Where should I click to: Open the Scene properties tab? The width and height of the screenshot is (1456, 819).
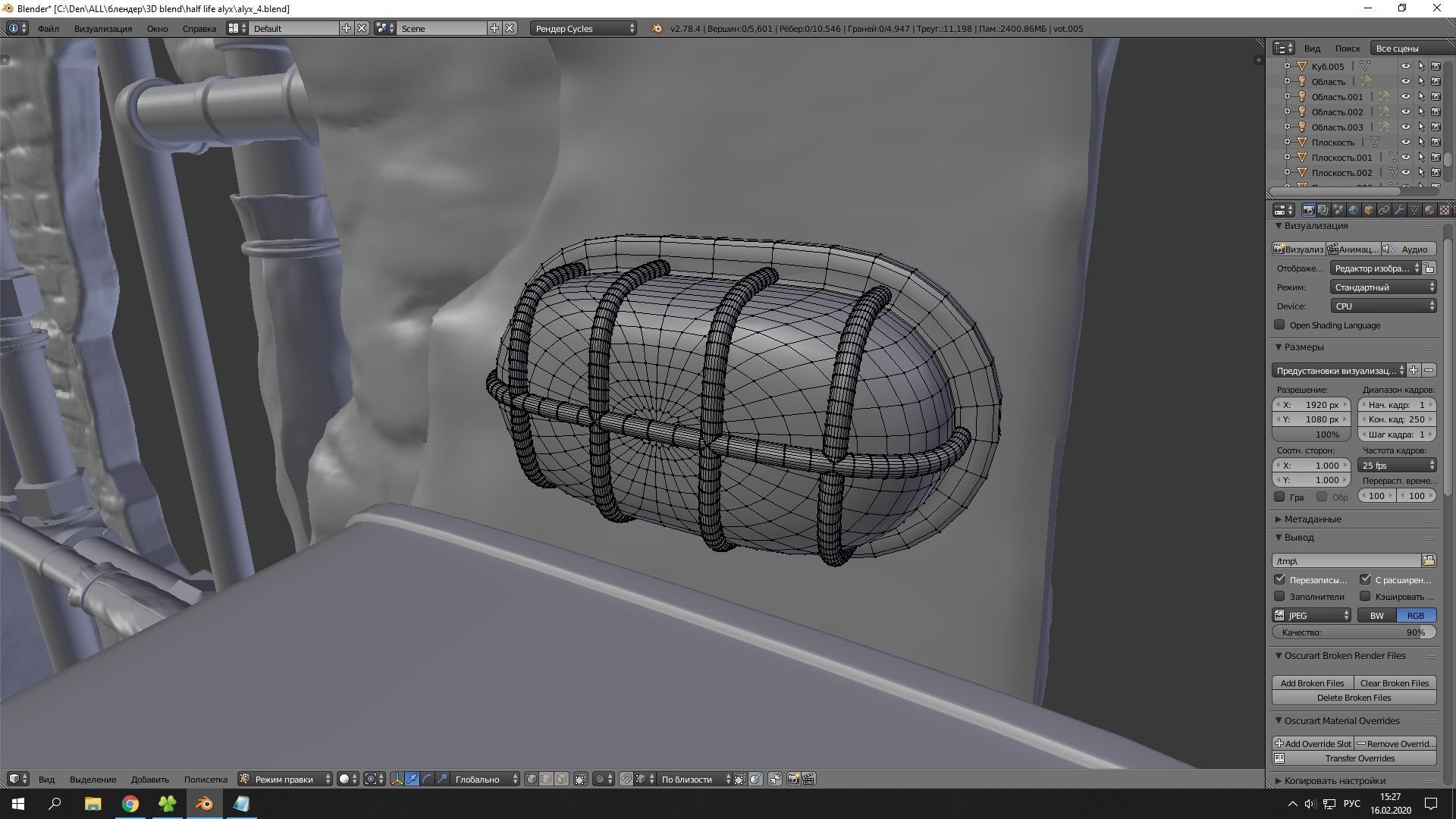coord(1338,210)
